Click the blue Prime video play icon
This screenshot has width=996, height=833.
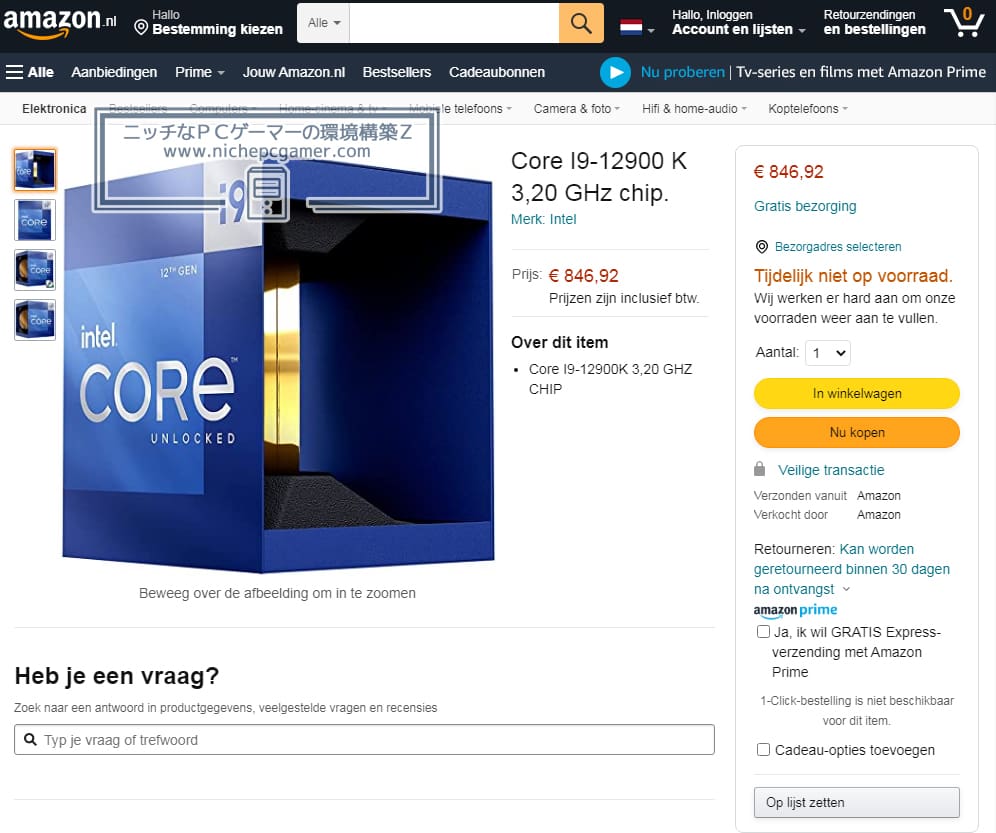[x=615, y=72]
